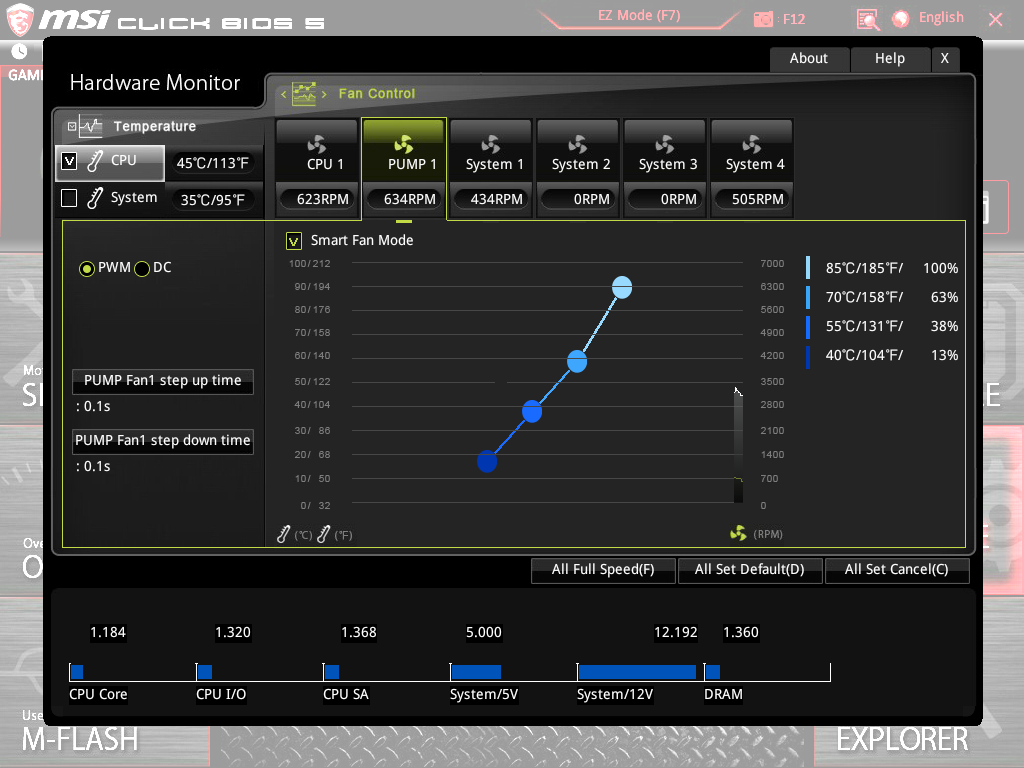This screenshot has height=768, width=1024.
Task: Click the System/12V voltage bar
Action: (637, 672)
